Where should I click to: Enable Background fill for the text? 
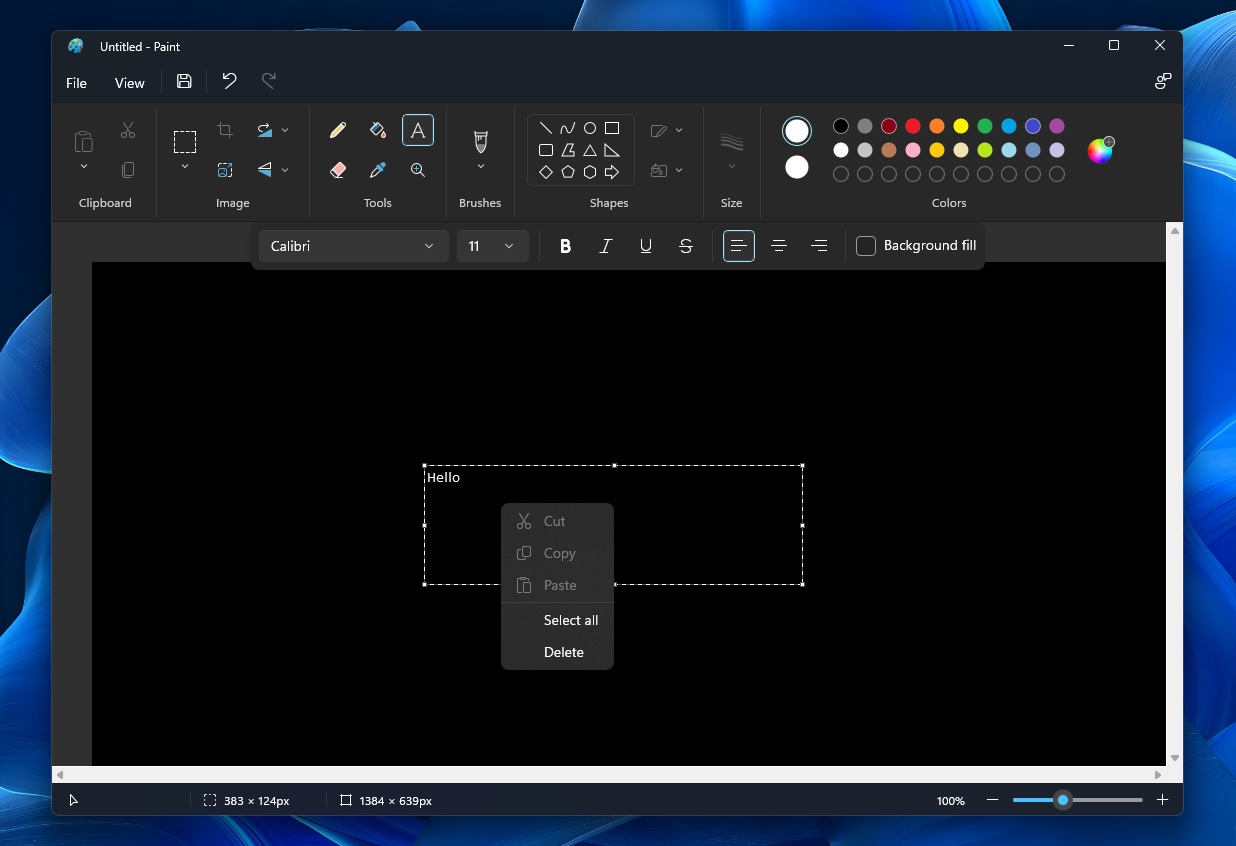[x=865, y=245]
